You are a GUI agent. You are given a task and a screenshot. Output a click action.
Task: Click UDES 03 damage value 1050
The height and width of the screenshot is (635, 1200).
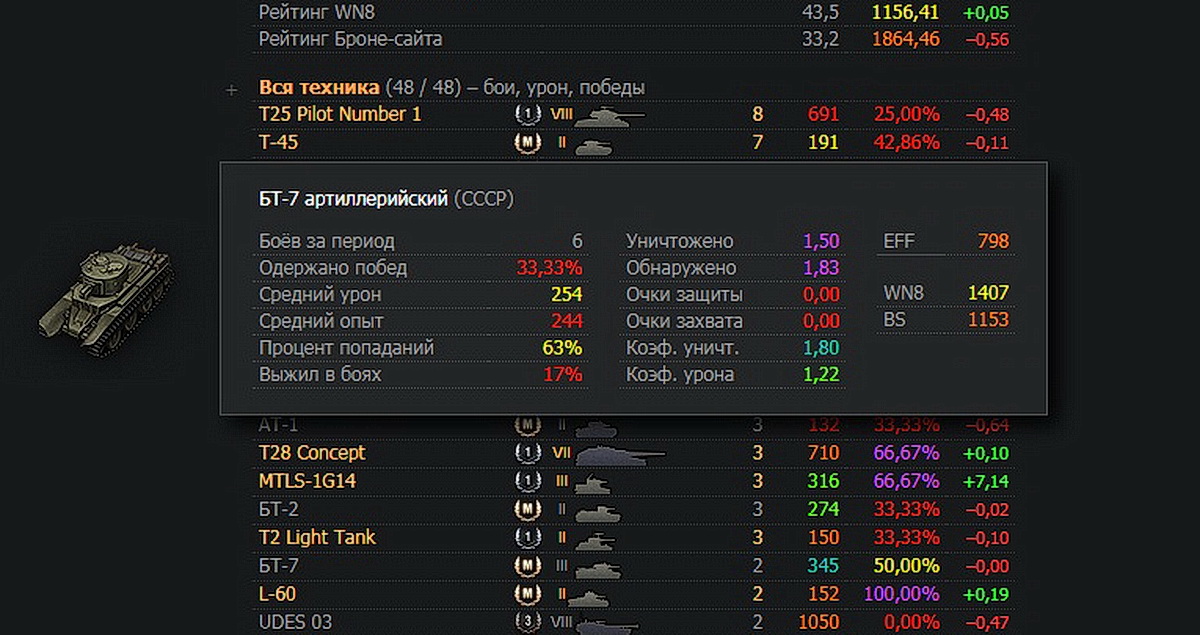819,622
